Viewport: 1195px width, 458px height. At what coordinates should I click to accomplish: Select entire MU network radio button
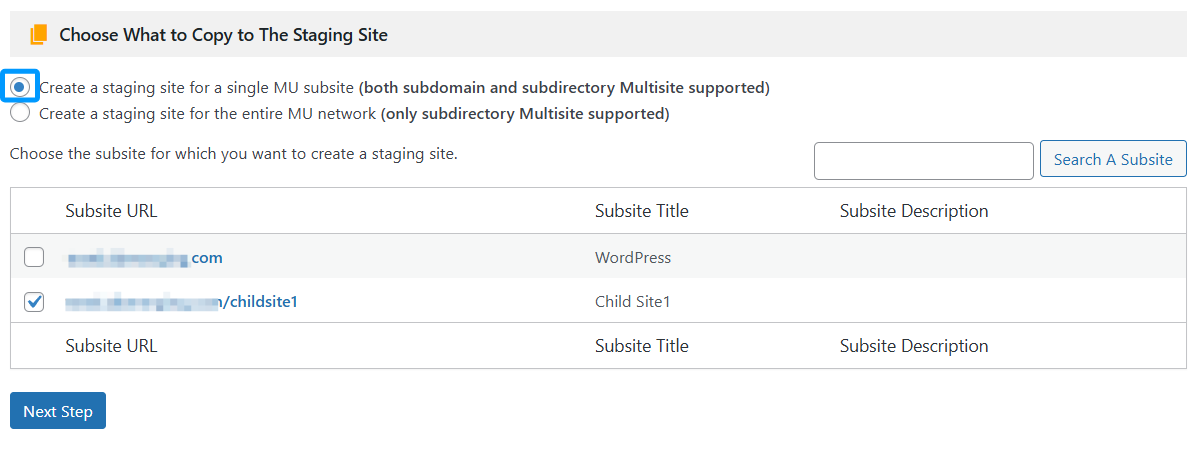pyautogui.click(x=20, y=114)
